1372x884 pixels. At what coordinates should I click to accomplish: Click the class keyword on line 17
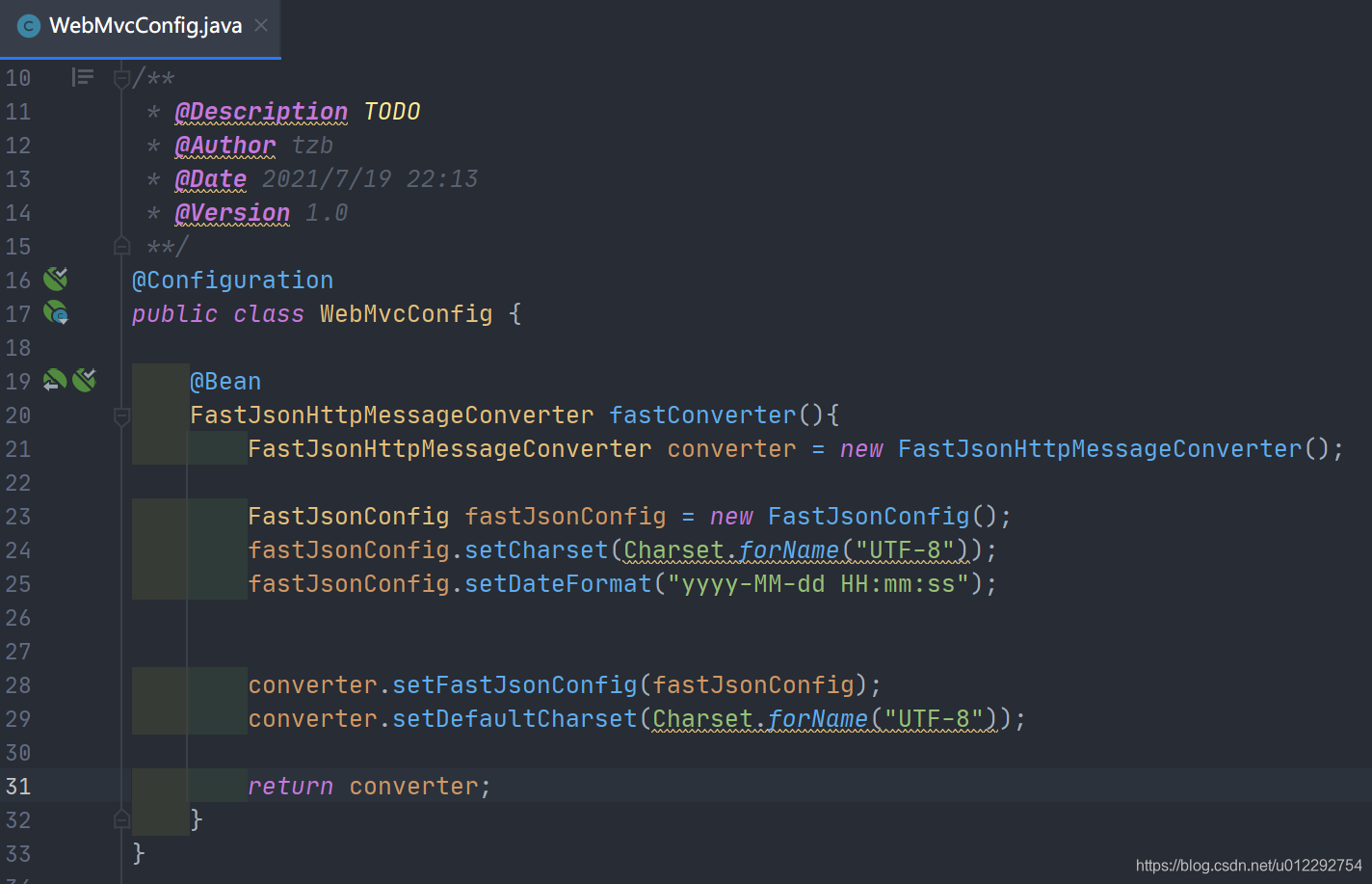pos(269,314)
